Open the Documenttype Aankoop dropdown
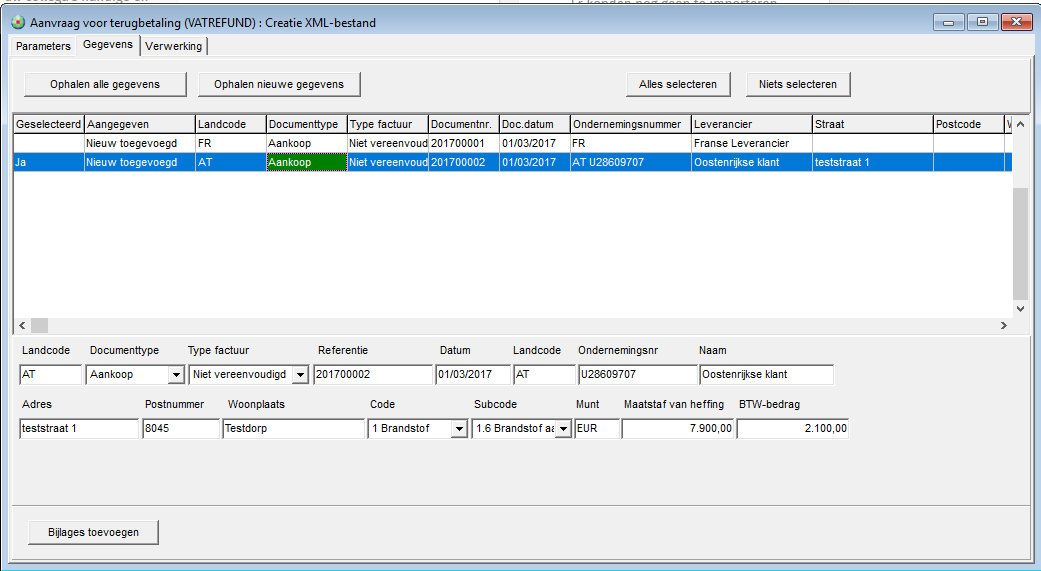 (x=176, y=374)
